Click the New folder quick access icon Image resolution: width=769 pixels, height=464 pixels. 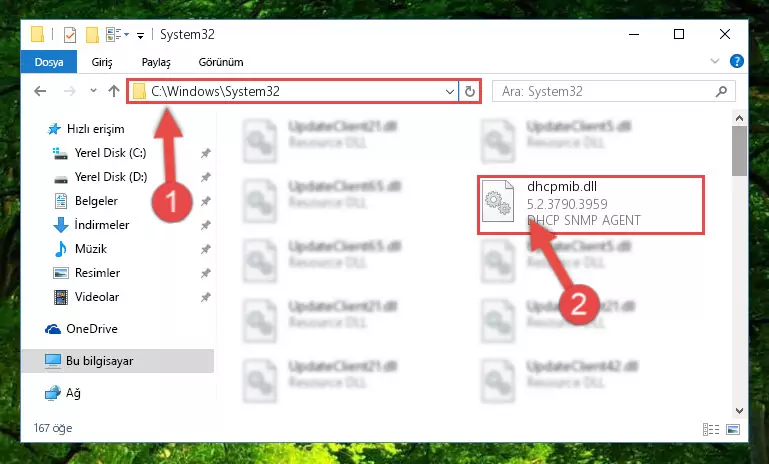point(92,35)
